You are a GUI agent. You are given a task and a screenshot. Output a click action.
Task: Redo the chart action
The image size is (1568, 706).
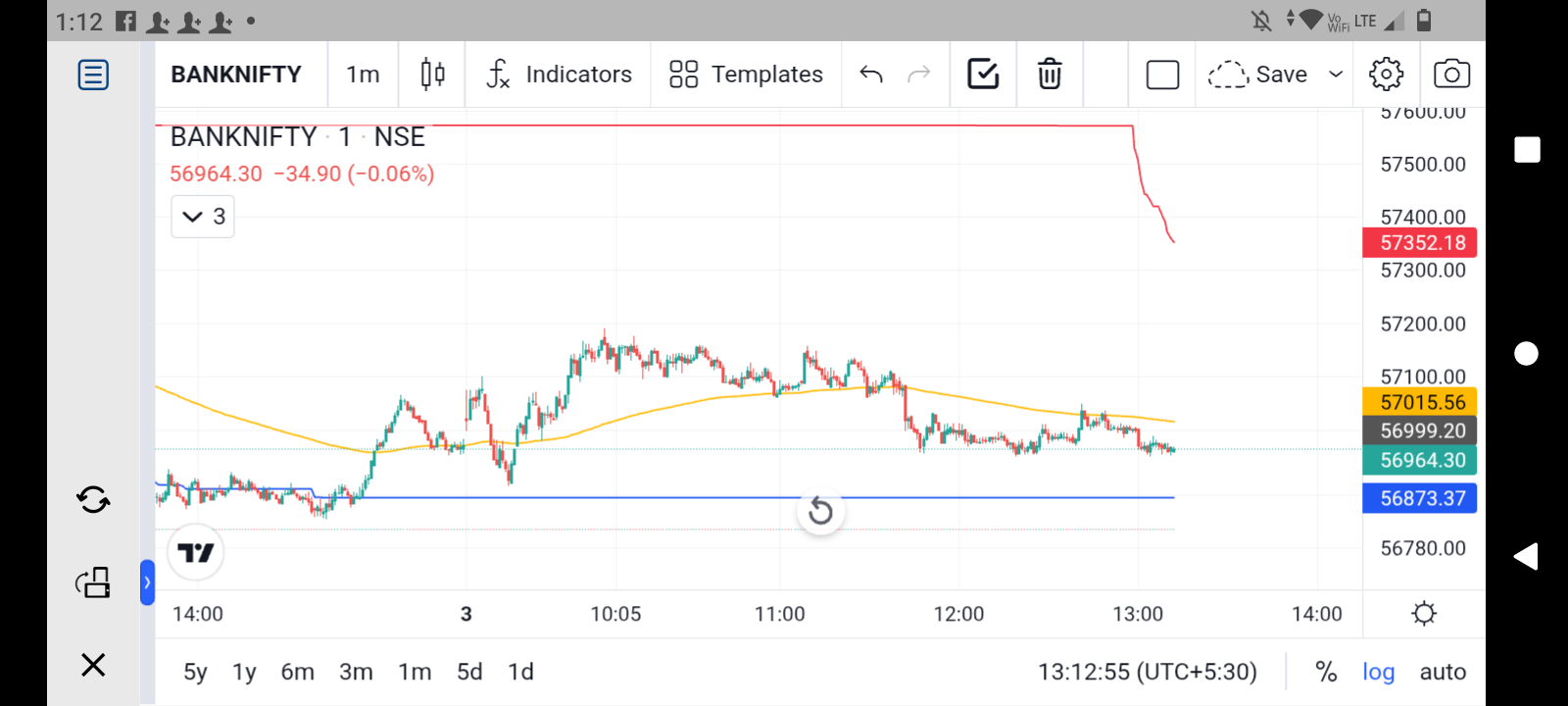pyautogui.click(x=918, y=75)
